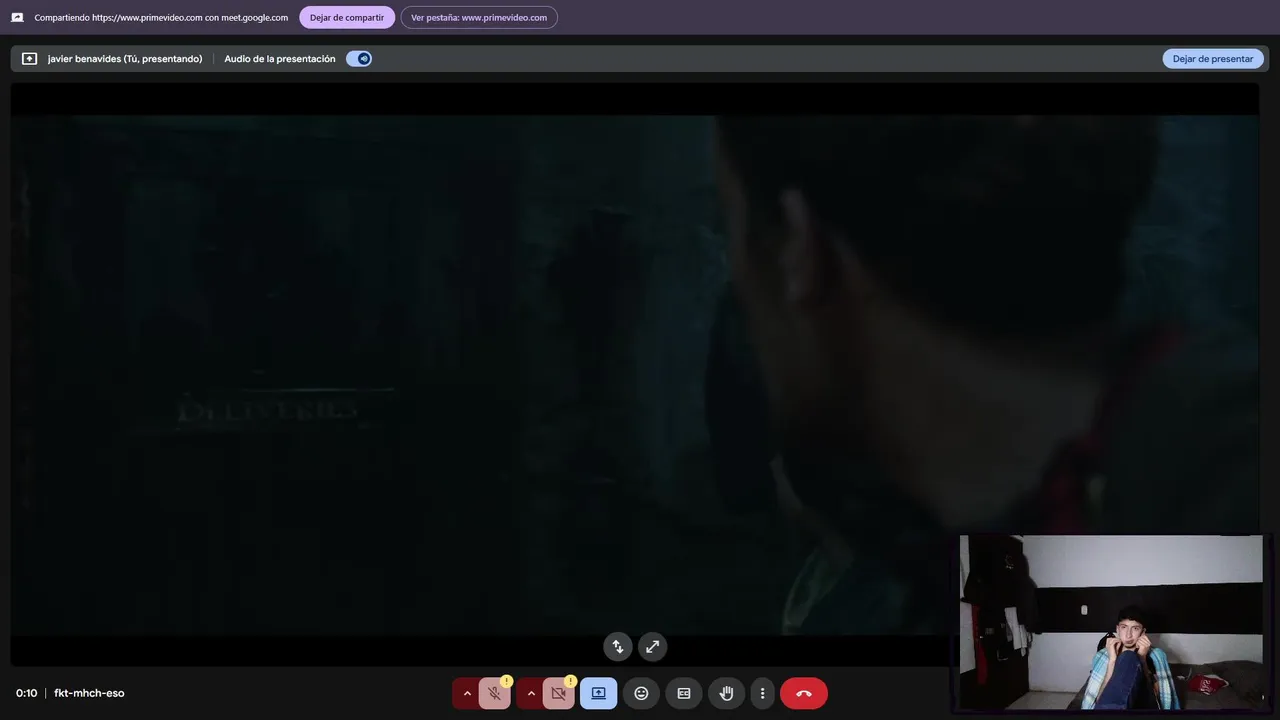Viewport: 1280px width, 720px height.
Task: Toggle the Audio de la presentación switch
Action: 359,59
